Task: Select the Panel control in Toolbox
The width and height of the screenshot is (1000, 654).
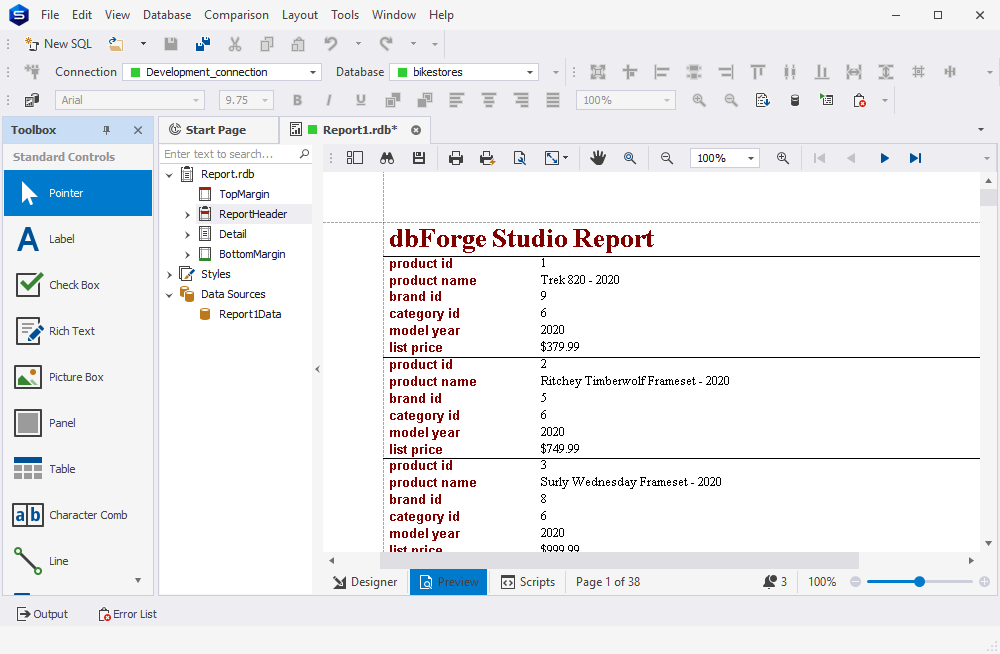Action: pyautogui.click(x=78, y=422)
